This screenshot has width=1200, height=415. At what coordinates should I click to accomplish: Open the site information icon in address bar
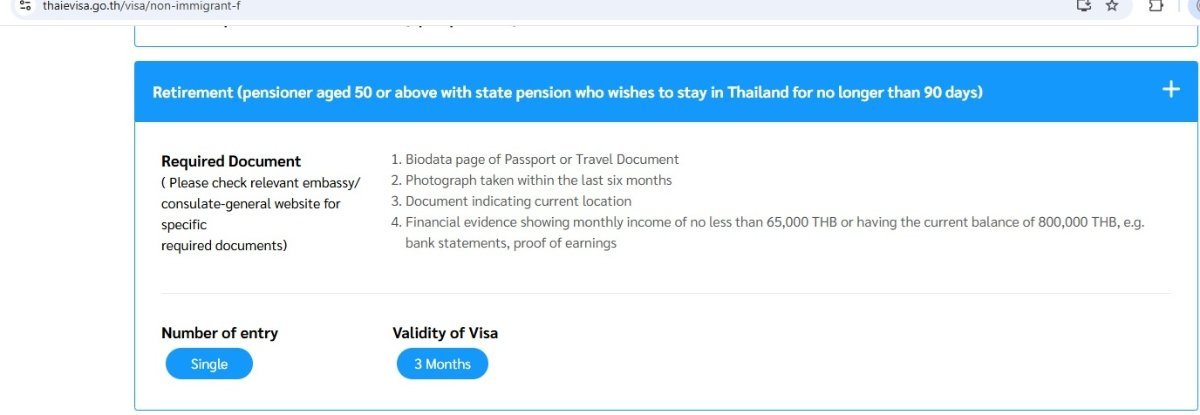click(25, 6)
